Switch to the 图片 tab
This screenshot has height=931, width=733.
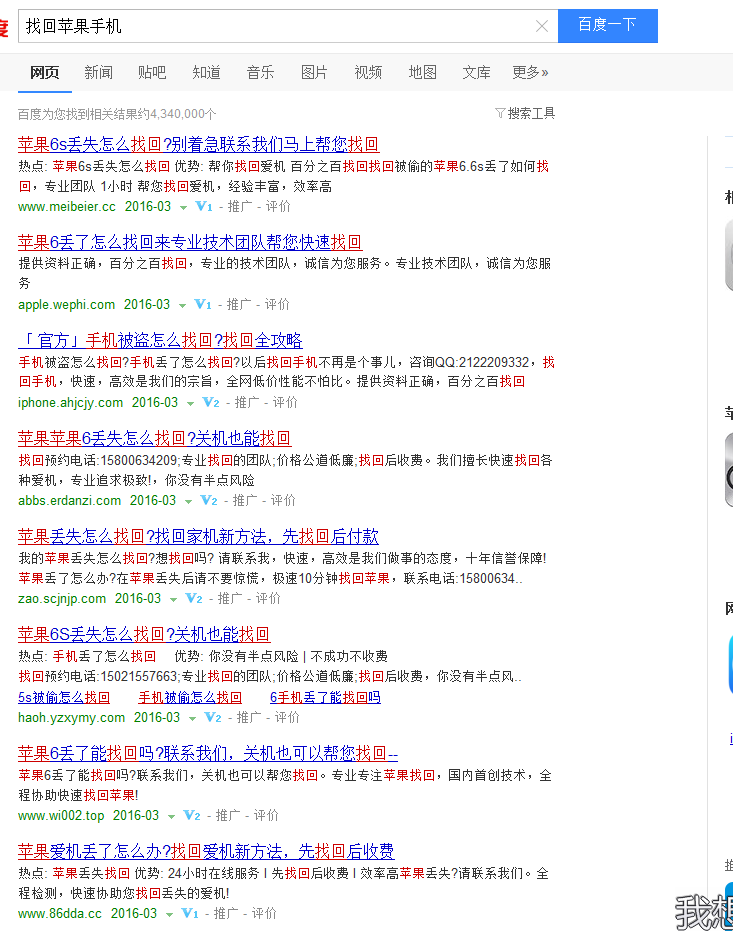315,72
